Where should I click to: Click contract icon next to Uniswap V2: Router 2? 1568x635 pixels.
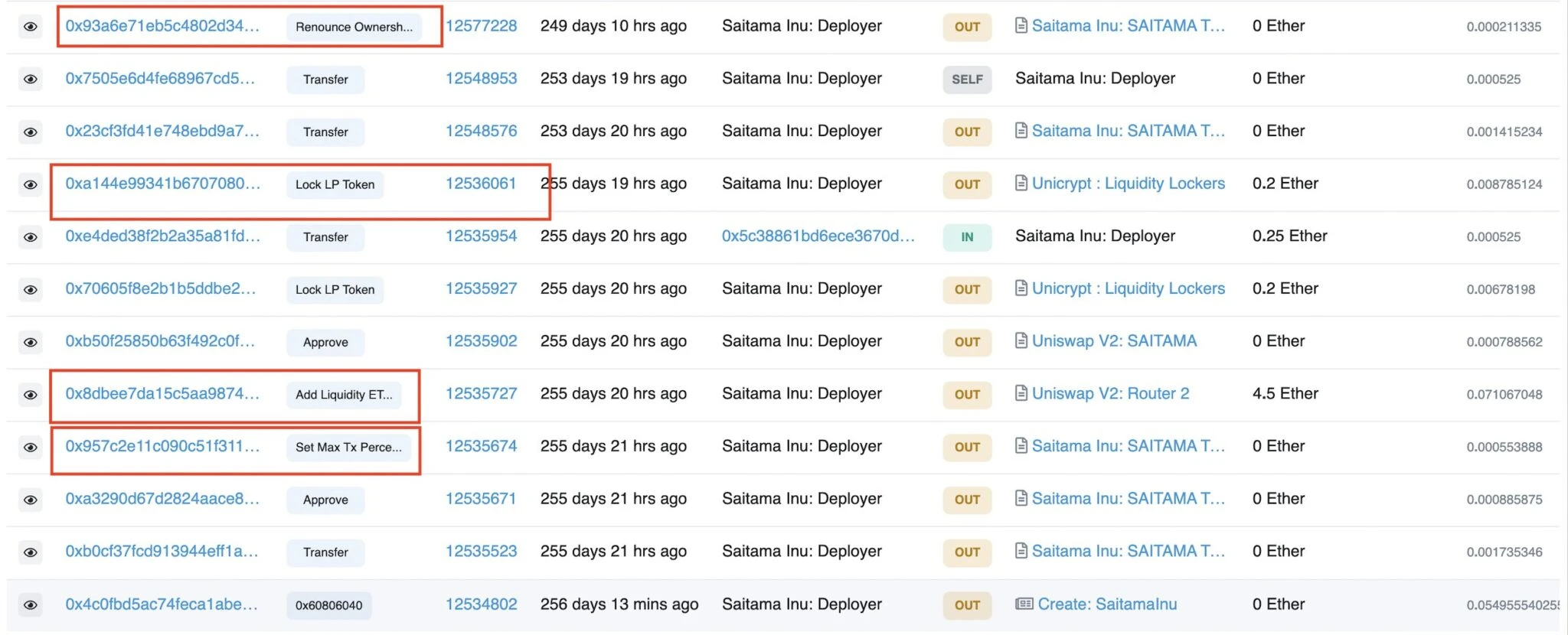click(1021, 393)
